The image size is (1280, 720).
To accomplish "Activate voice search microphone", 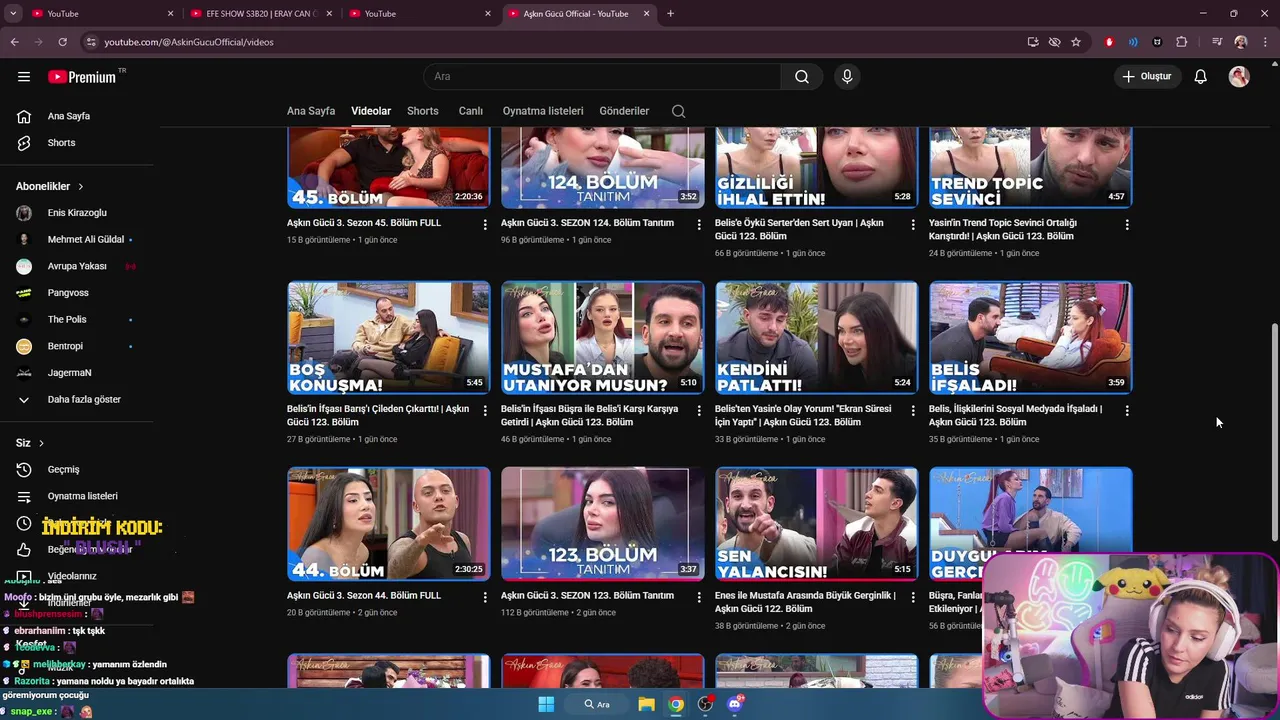I will 847,77.
